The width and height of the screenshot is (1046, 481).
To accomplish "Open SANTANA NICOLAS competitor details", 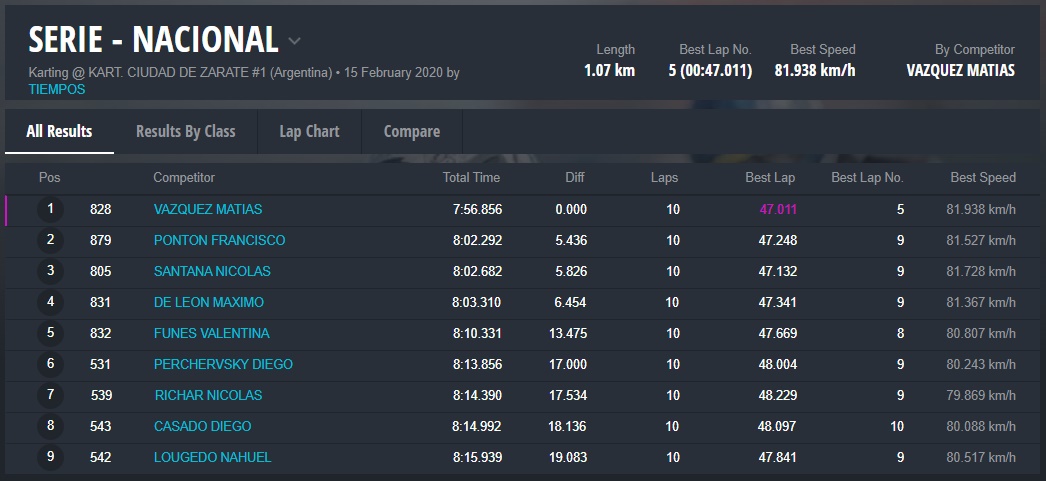I will pos(212,271).
